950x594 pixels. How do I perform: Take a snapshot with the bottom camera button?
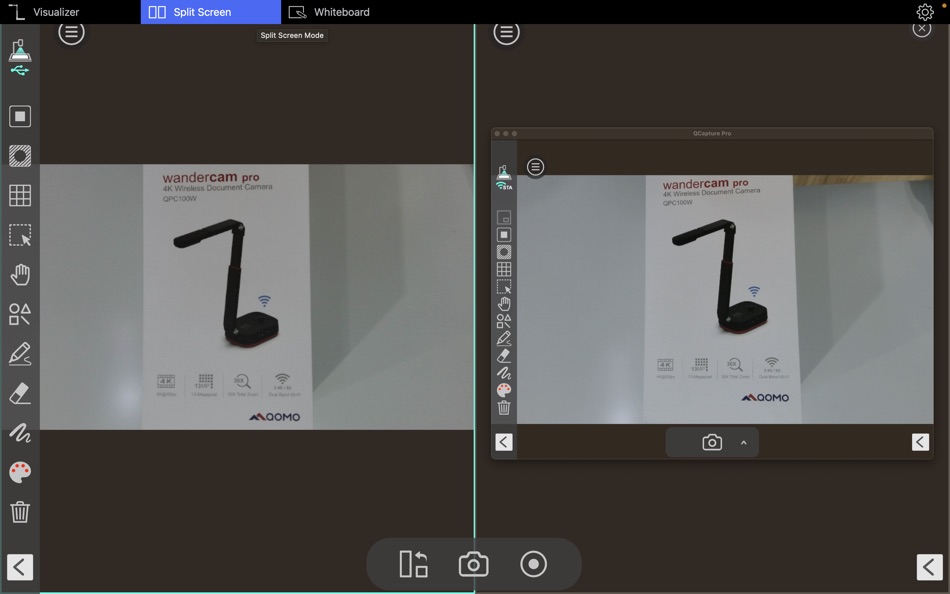tap(473, 564)
